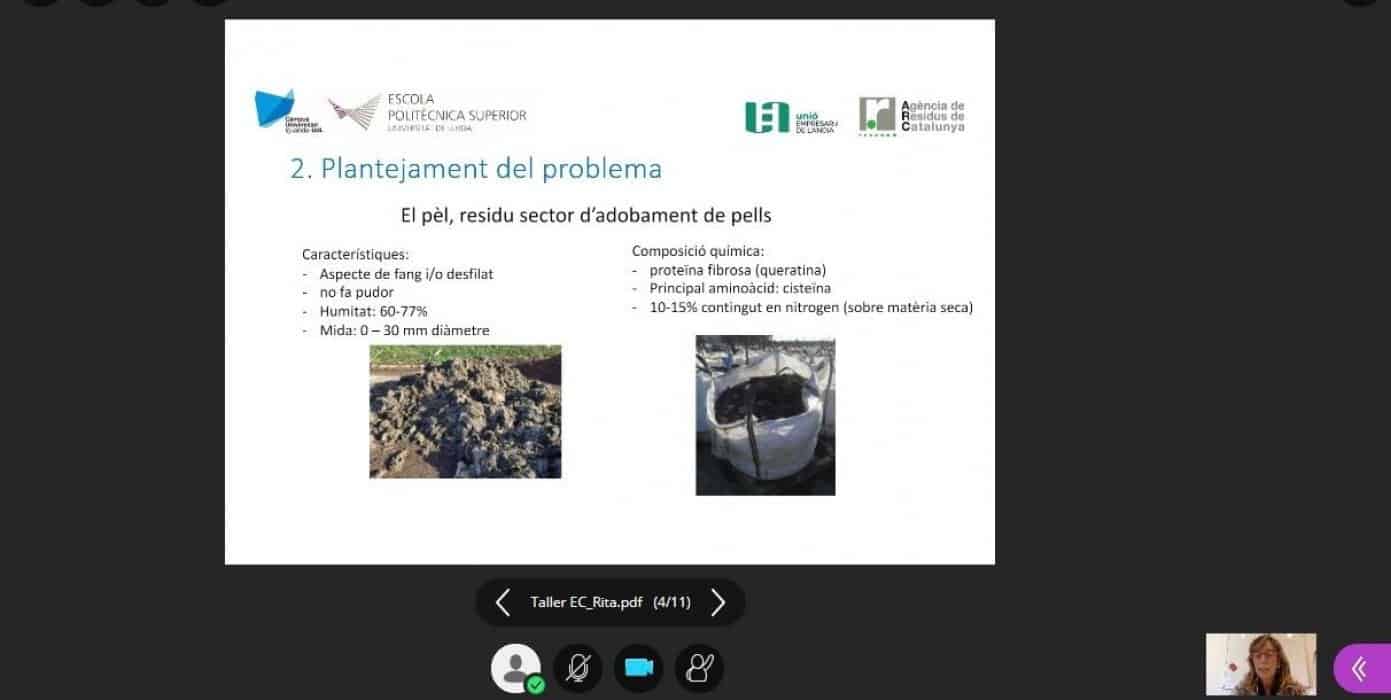
Task: Click the file name 'Taller EC_Rita.pdf (4/11)'
Action: (x=610, y=603)
